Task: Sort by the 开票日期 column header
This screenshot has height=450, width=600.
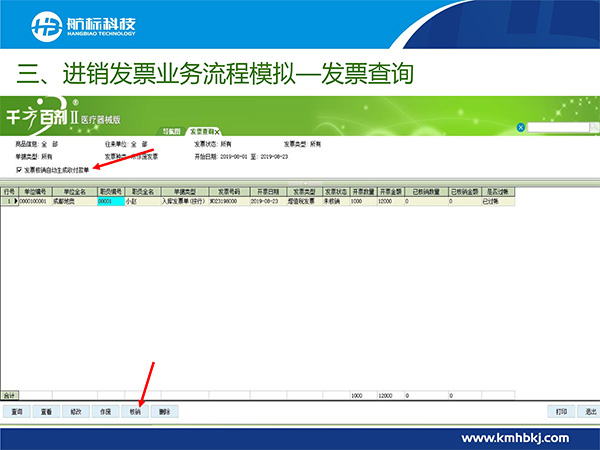Action: (x=268, y=192)
